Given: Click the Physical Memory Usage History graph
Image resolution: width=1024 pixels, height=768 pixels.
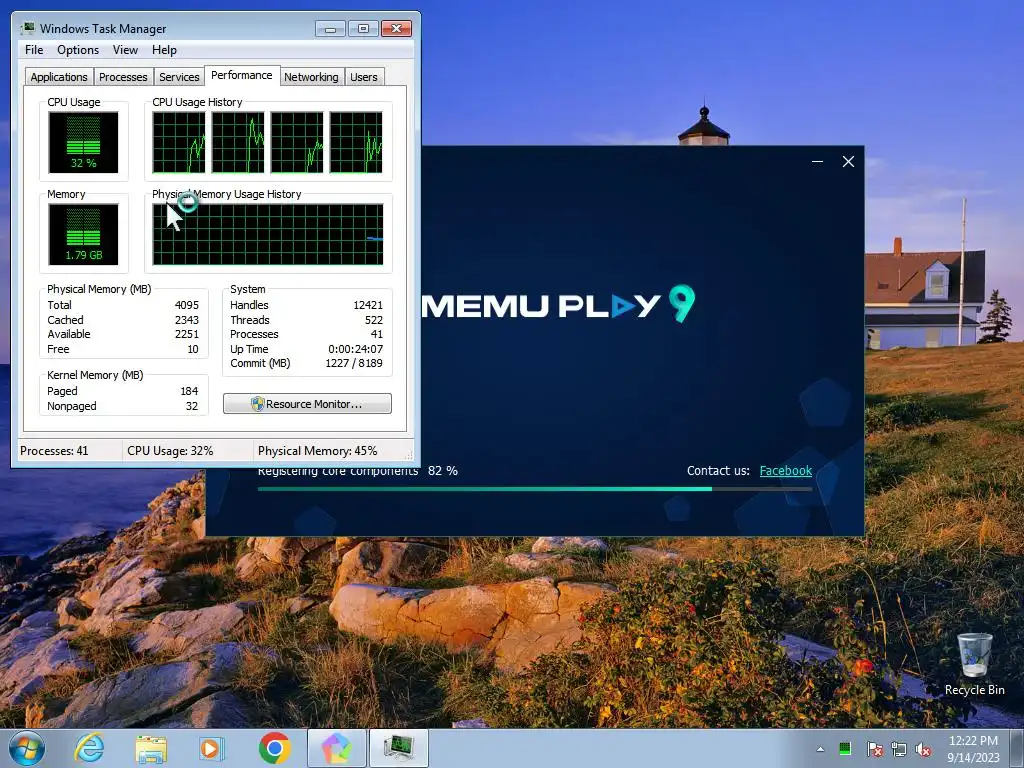Looking at the screenshot, I should [x=268, y=234].
